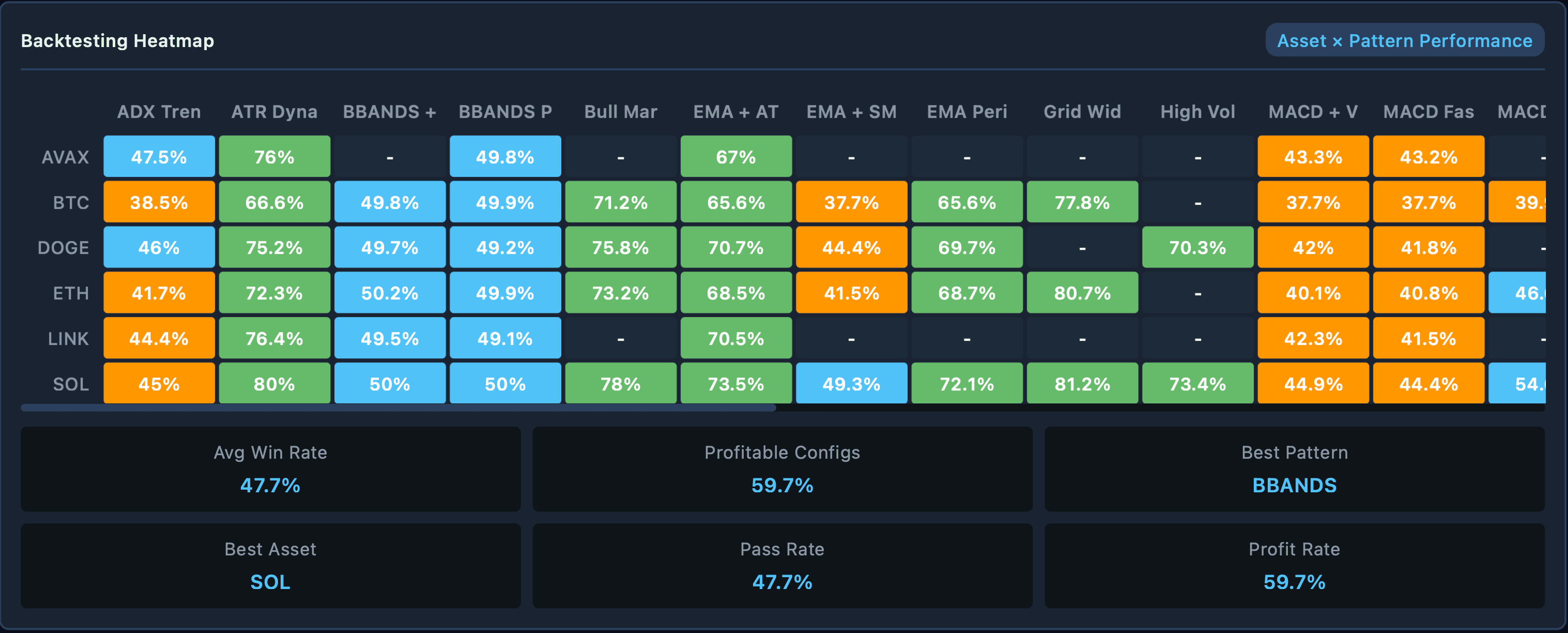
Task: Select the AVAX ATR Dyna cell showing 76%
Action: (x=274, y=156)
